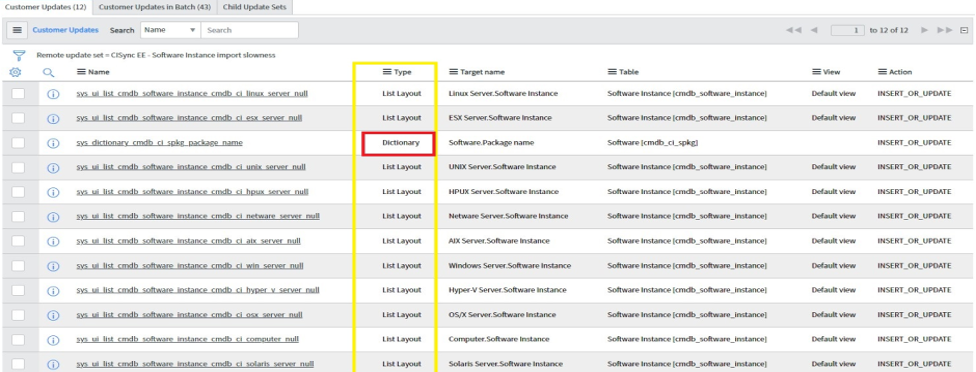Click the Software [cmdb_ci_spkg] table cell
The image size is (976, 372).
(x=652, y=142)
